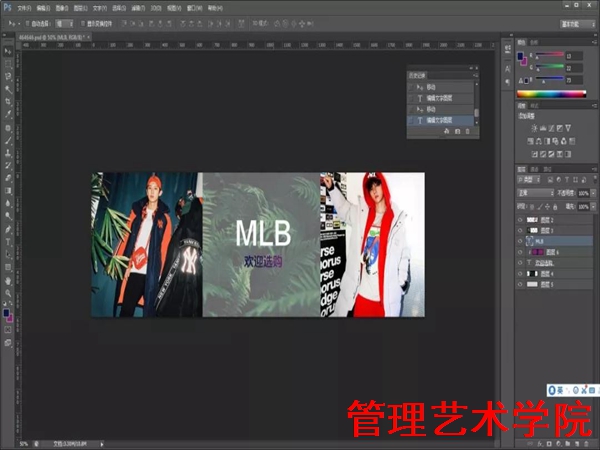The height and width of the screenshot is (450, 600).
Task: Select the Lasso tool
Action: tap(8, 76)
